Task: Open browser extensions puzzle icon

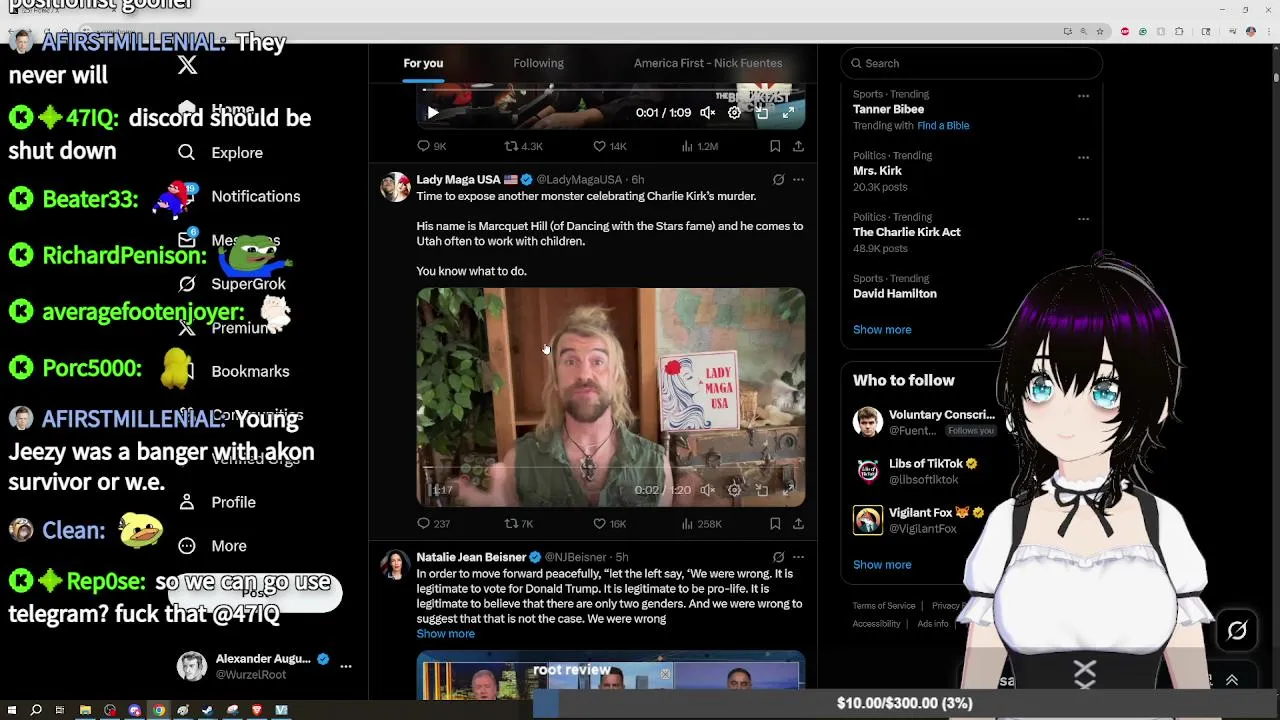Action: (1179, 32)
